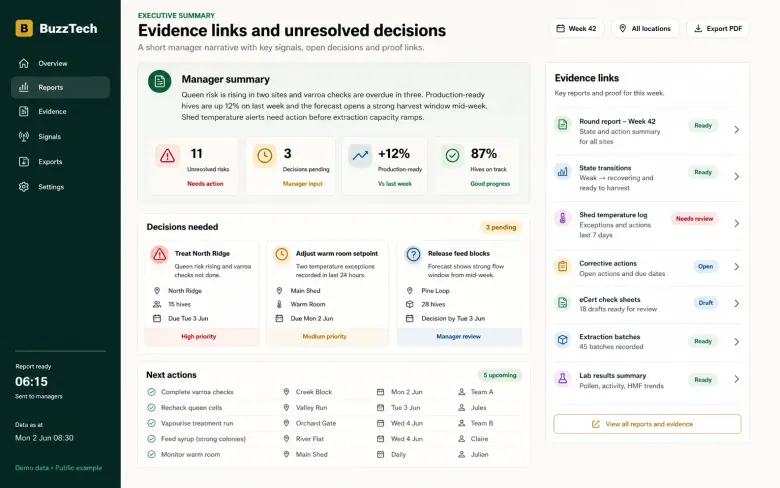The width and height of the screenshot is (780, 488).
Task: Click the 15 hives people icon
Action: pyautogui.click(x=157, y=304)
